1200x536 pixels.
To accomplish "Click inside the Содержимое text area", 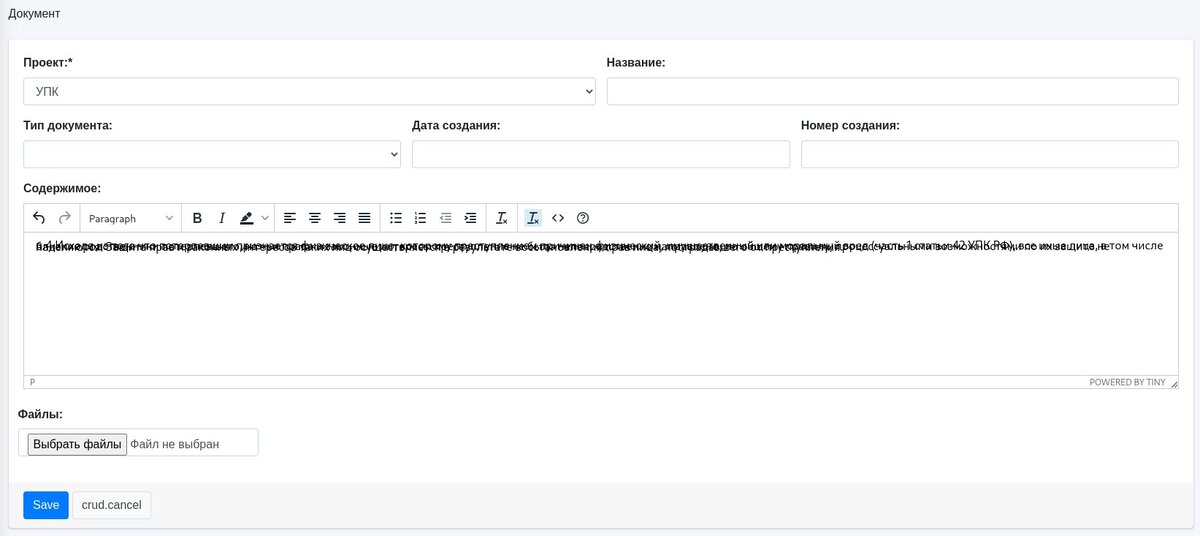I will tap(601, 304).
